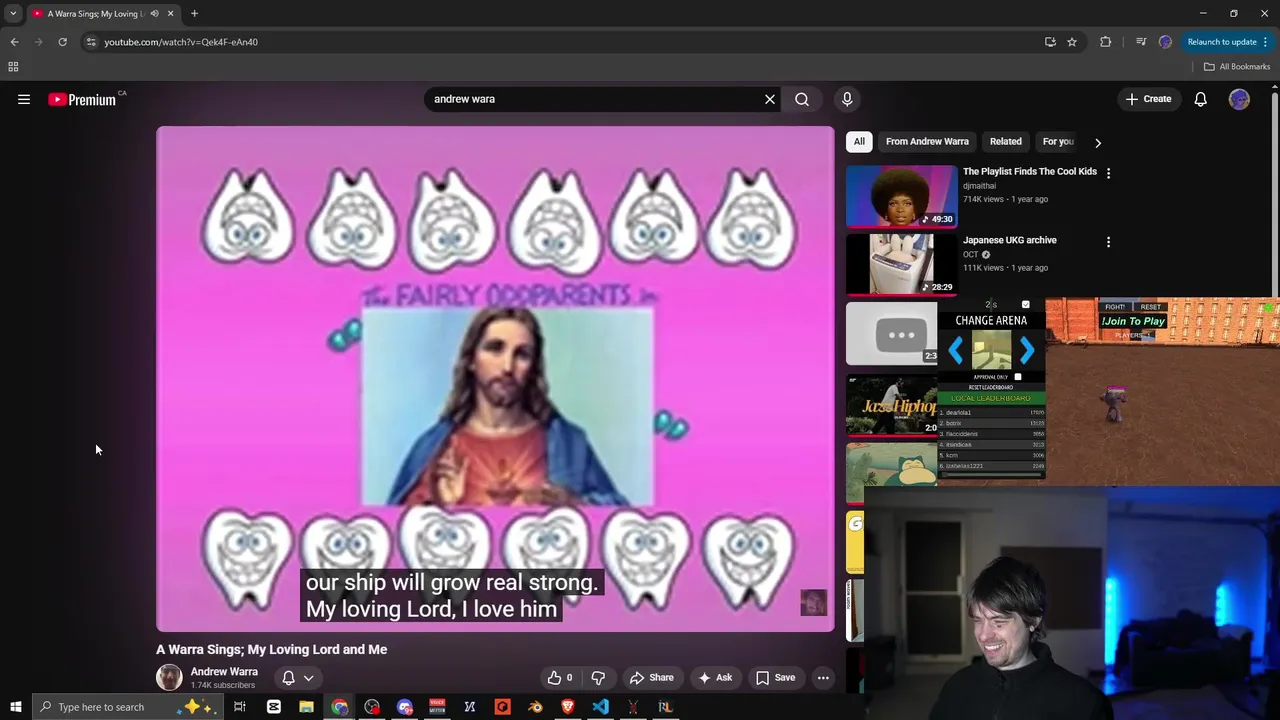Open The Playlist Finds thumbnail

pos(901,196)
